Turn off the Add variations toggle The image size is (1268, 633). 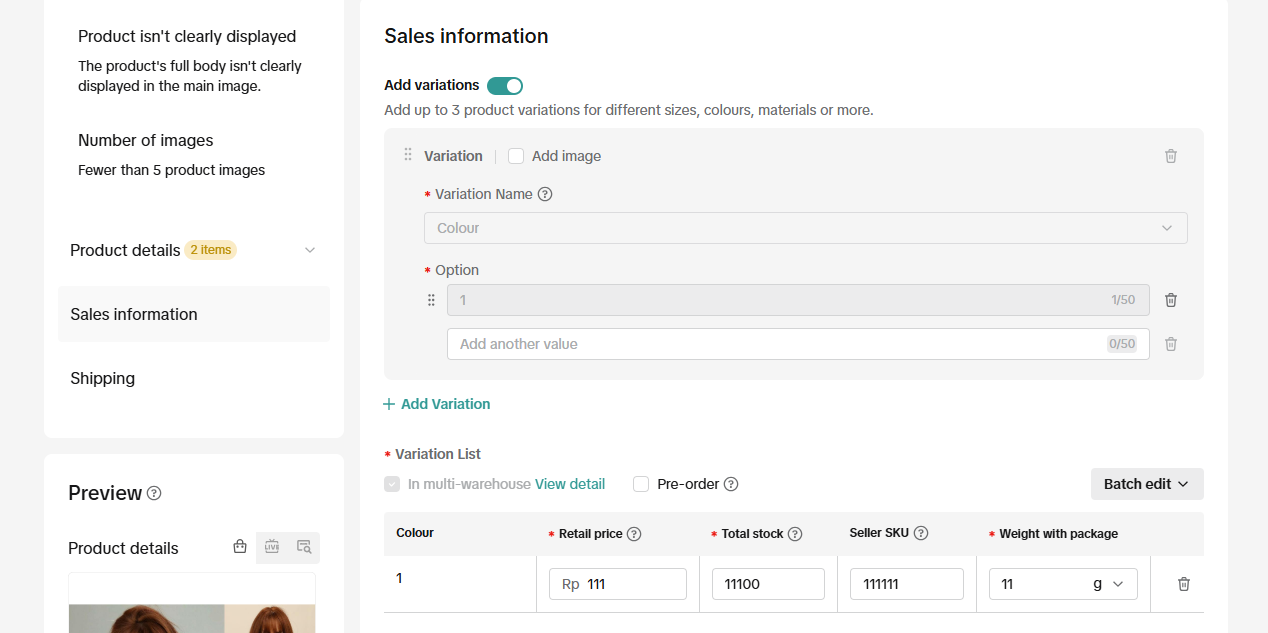505,86
